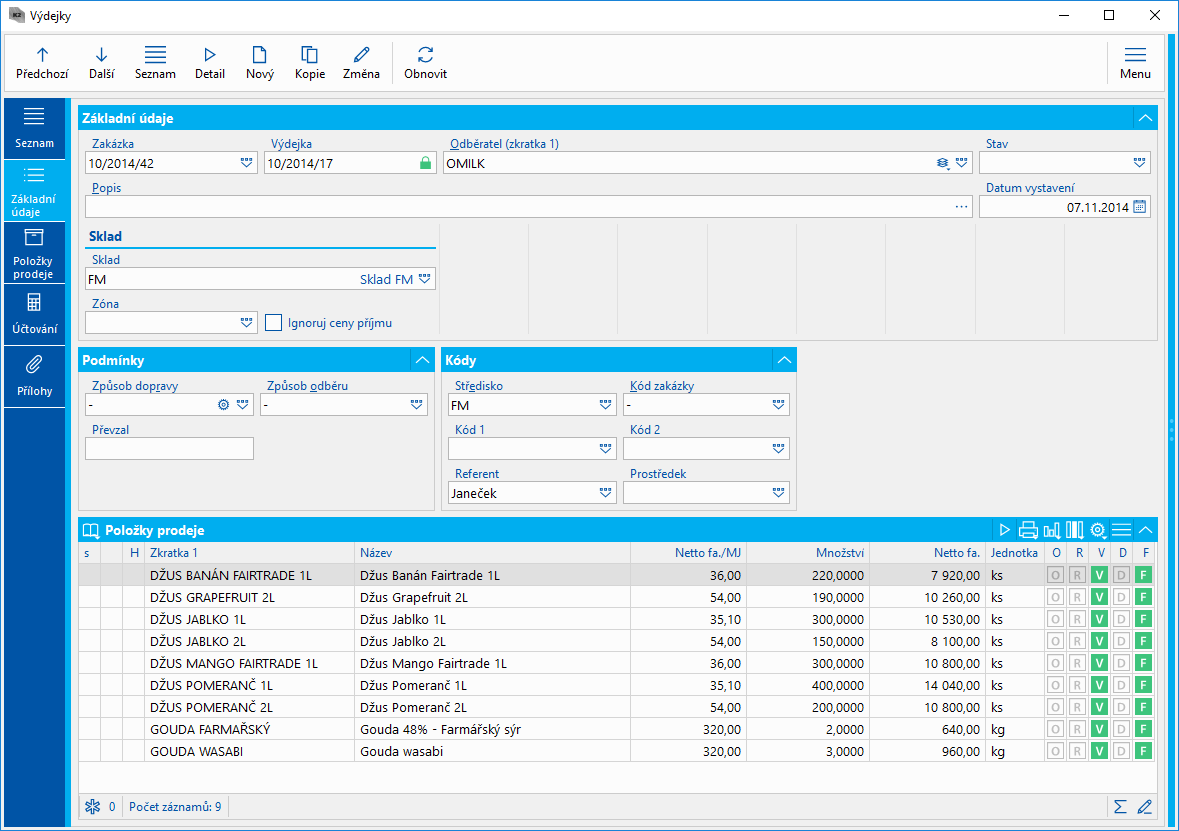
Task: Enable the Ignoruj ceny příjmu checkbox
Action: (x=274, y=322)
